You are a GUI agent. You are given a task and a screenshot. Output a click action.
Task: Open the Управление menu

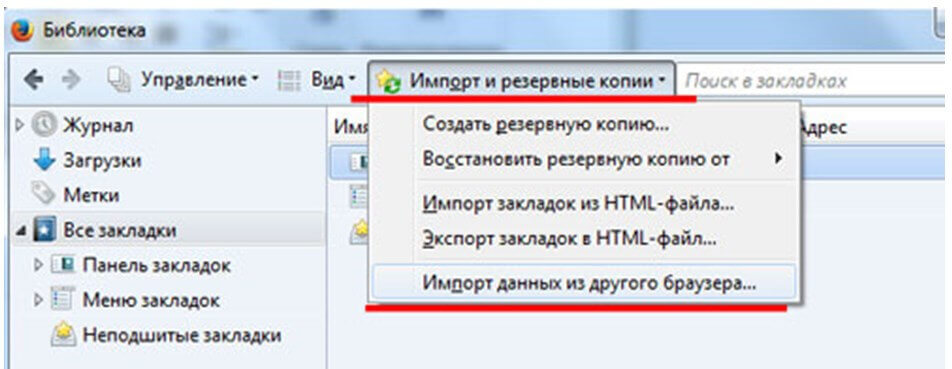click(x=183, y=80)
